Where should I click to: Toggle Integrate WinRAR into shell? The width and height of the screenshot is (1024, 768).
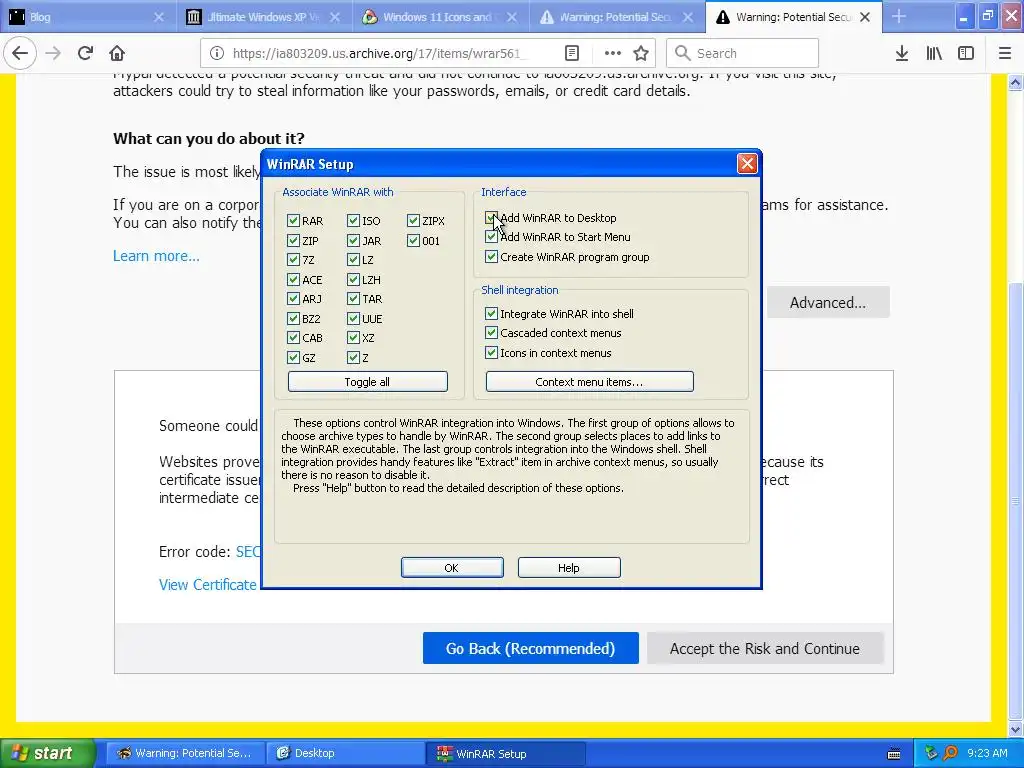pos(492,313)
